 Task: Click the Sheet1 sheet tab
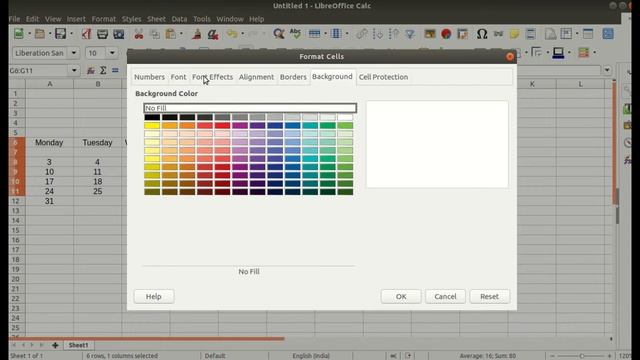(x=78, y=345)
